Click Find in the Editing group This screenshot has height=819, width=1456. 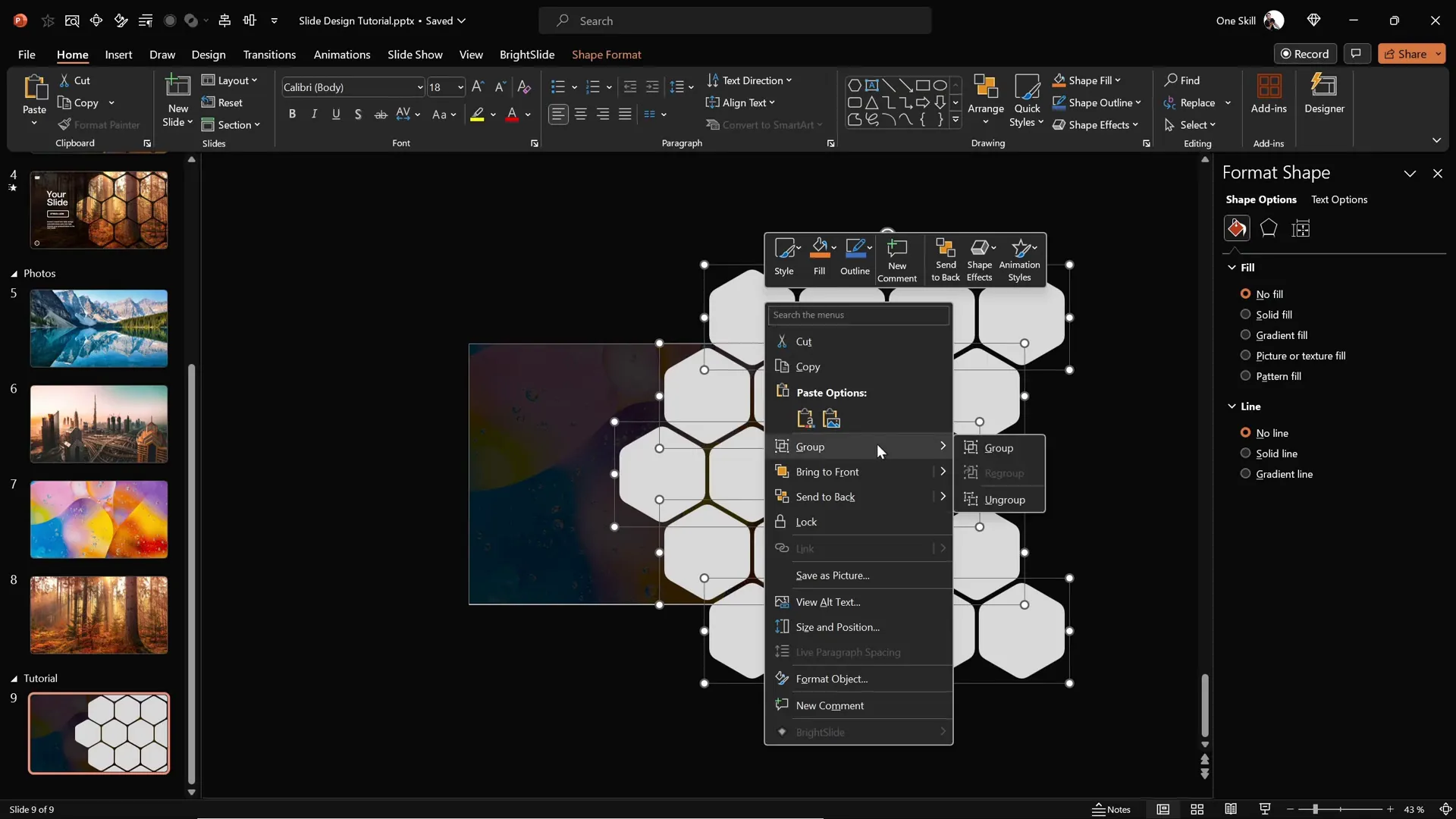pos(1182,80)
